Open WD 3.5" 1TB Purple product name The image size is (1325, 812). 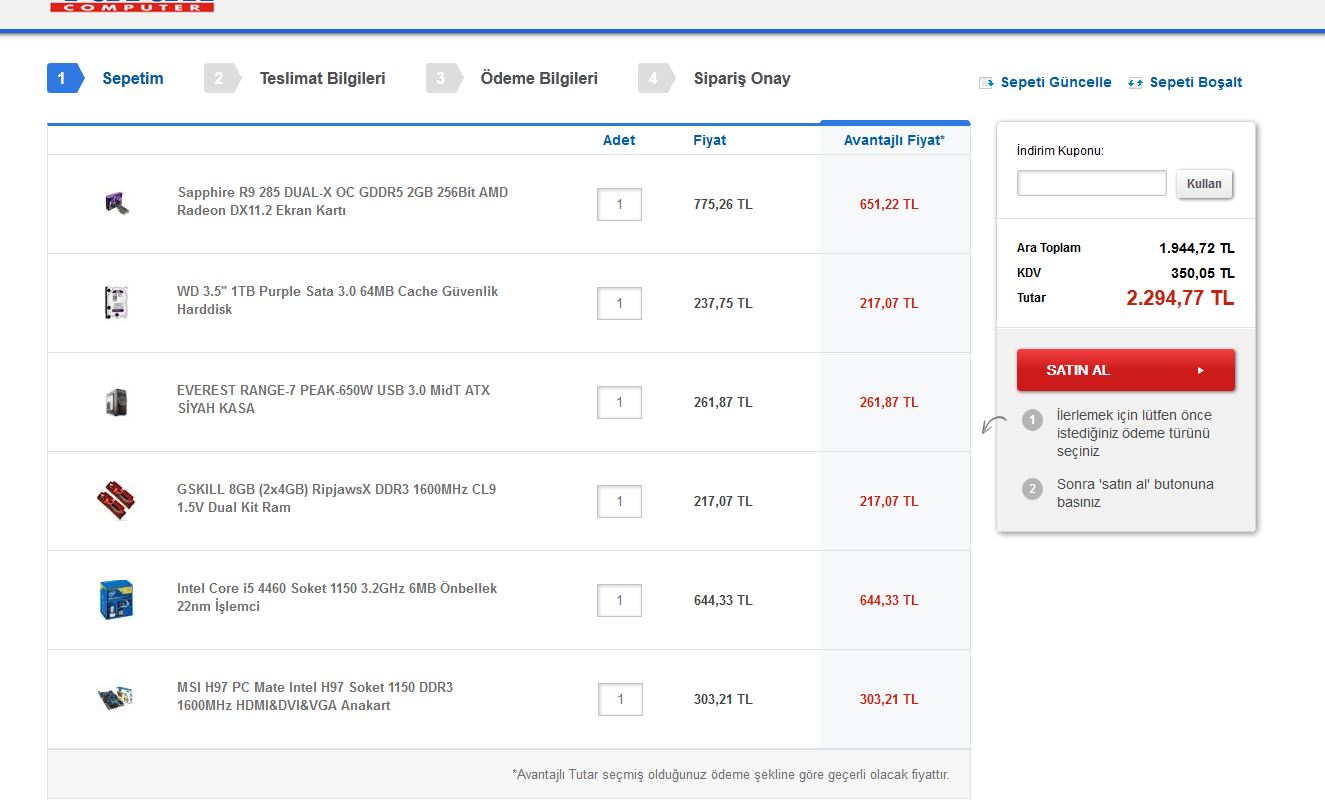[x=337, y=300]
